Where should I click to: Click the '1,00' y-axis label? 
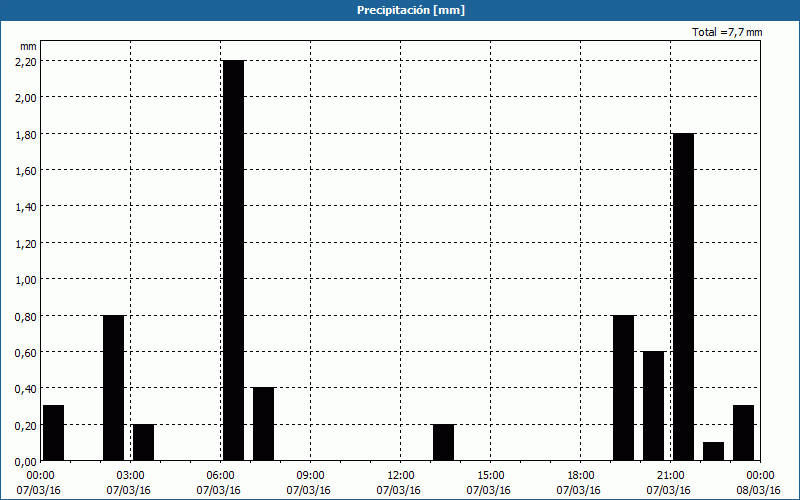[26, 280]
